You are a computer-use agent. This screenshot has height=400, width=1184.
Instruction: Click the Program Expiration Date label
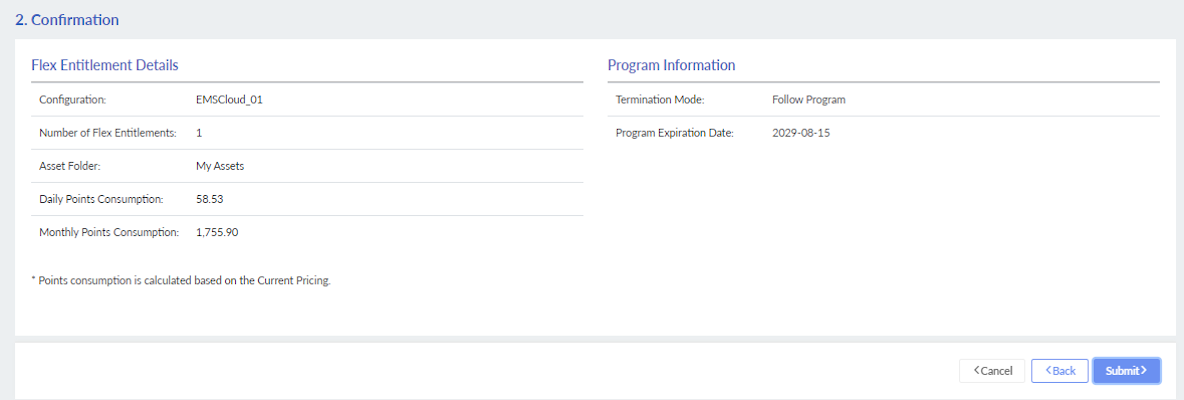675,133
